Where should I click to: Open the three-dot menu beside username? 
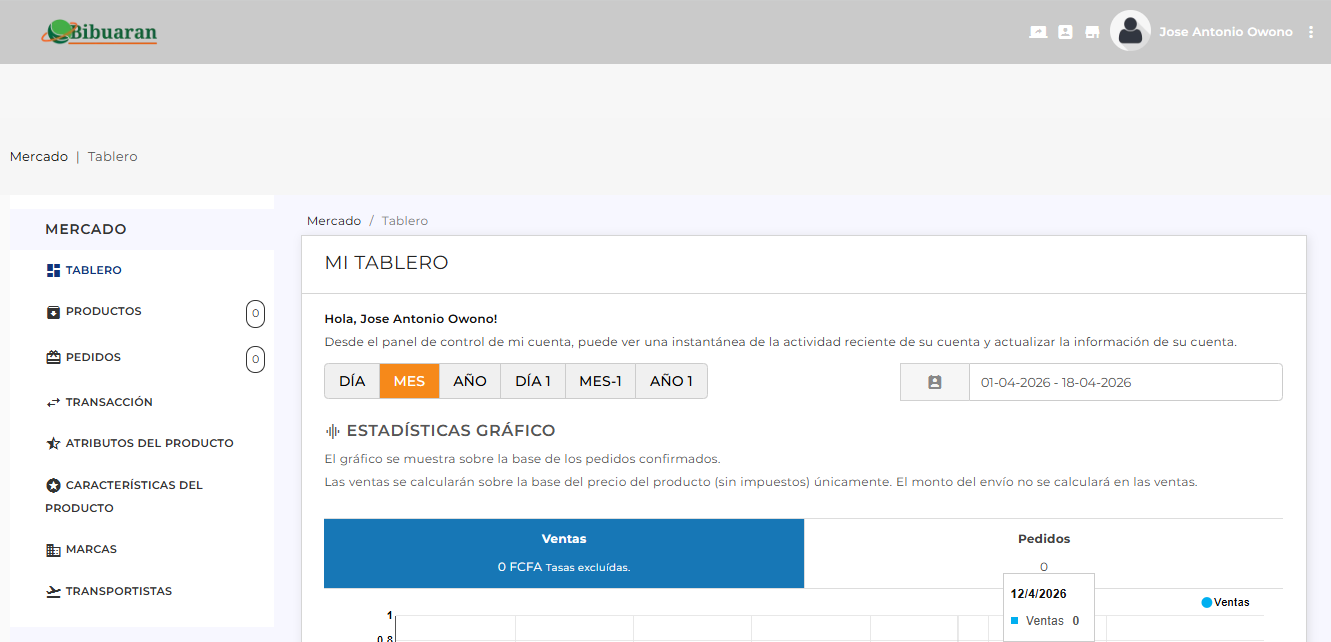coord(1311,32)
